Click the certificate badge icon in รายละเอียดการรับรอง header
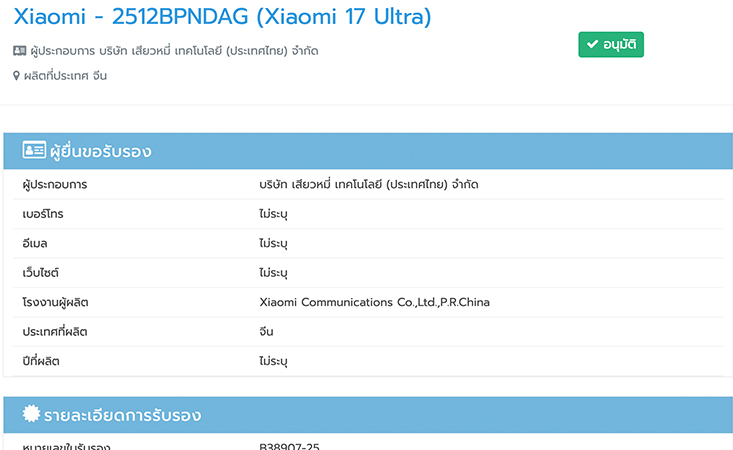Image resolution: width=733 pixels, height=450 pixels. tap(31, 414)
